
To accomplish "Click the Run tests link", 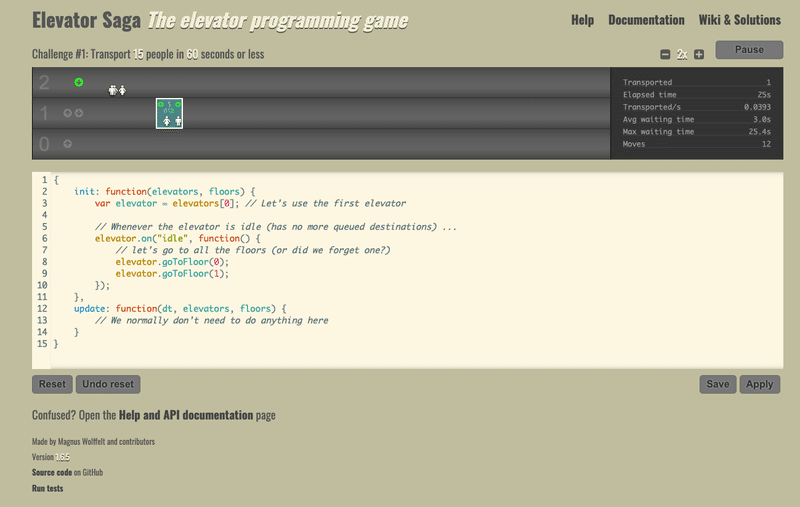I will pyautogui.click(x=47, y=488).
